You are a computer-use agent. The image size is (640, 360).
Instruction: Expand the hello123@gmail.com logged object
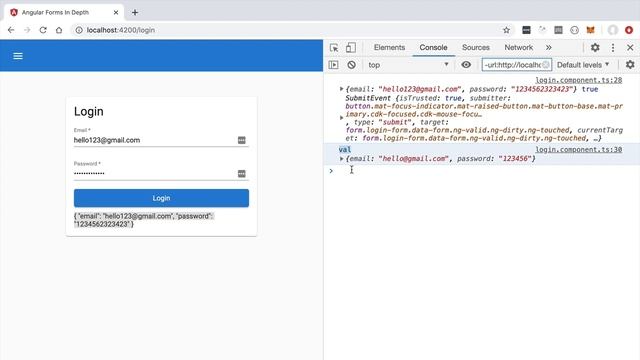point(342,89)
